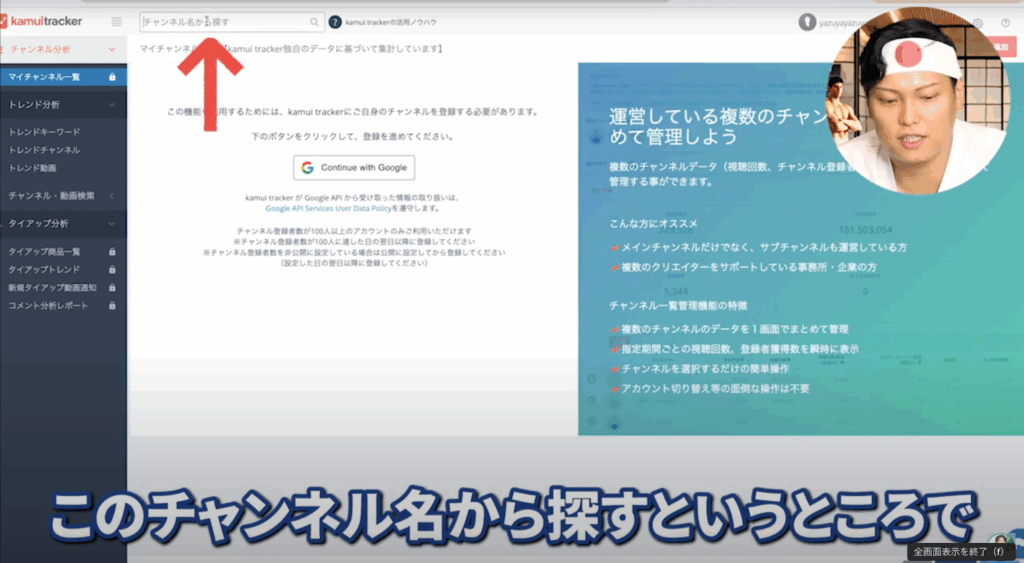Open the question mark help icon beside search
The height and width of the screenshot is (563, 1024).
[x=335, y=21]
